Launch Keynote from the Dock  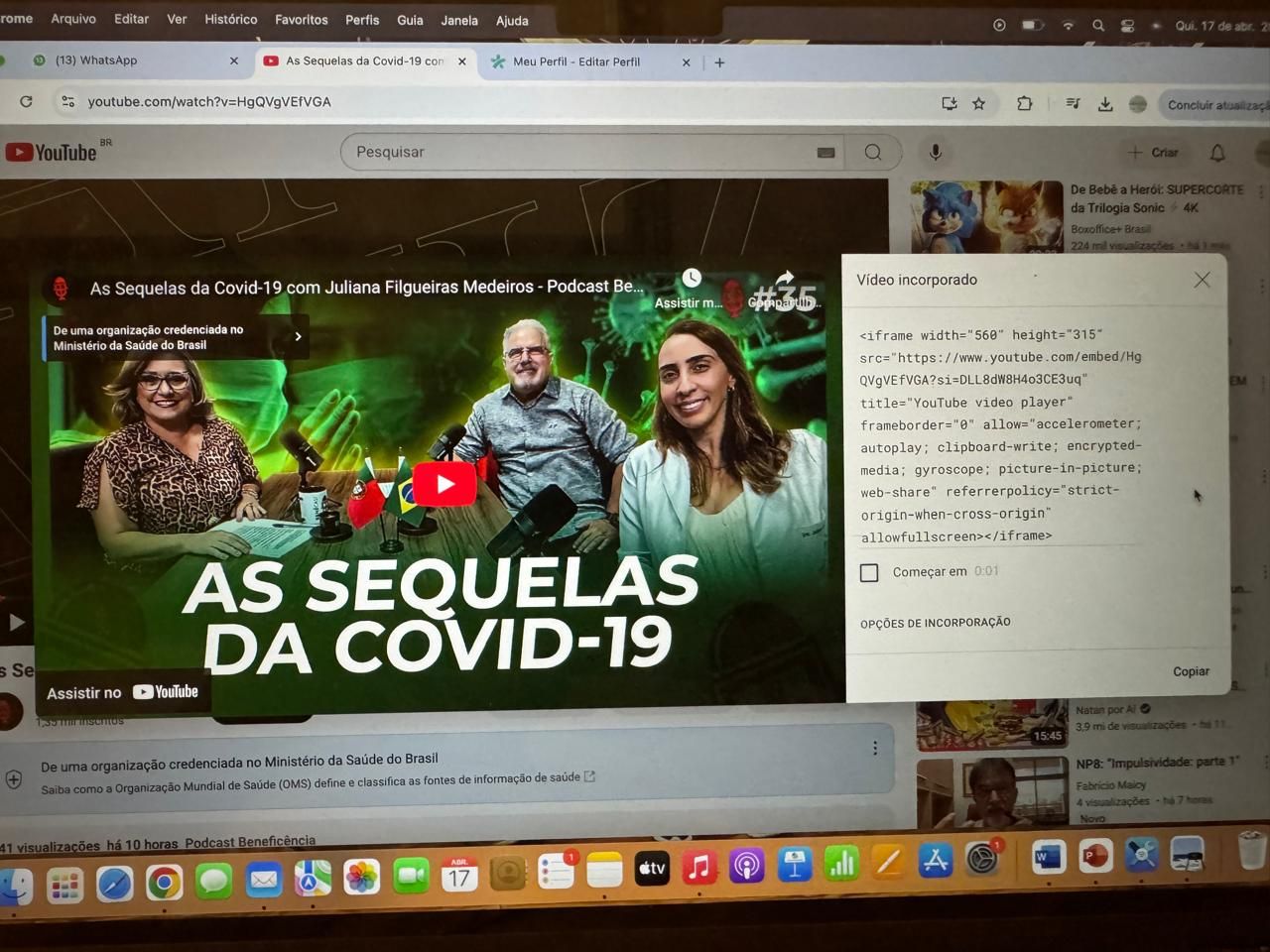pos(794,865)
